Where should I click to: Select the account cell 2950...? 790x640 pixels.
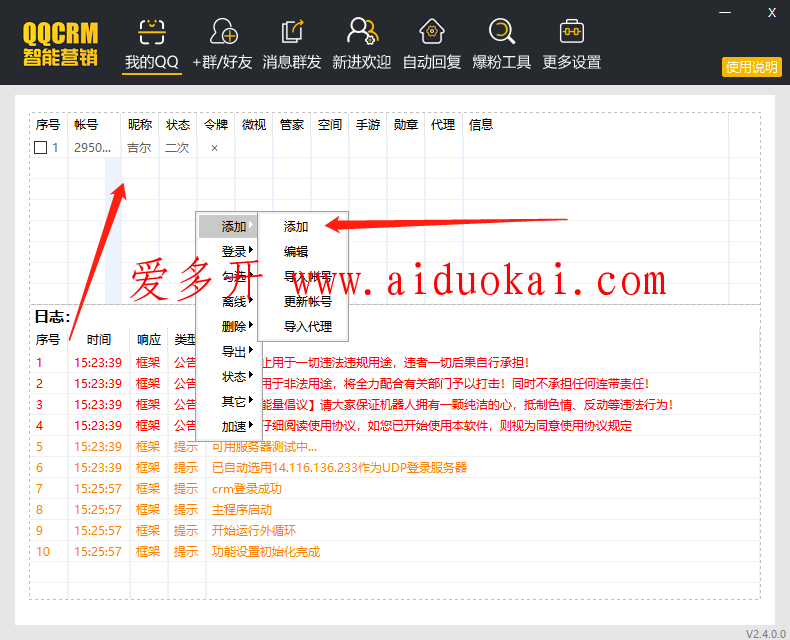tap(93, 148)
